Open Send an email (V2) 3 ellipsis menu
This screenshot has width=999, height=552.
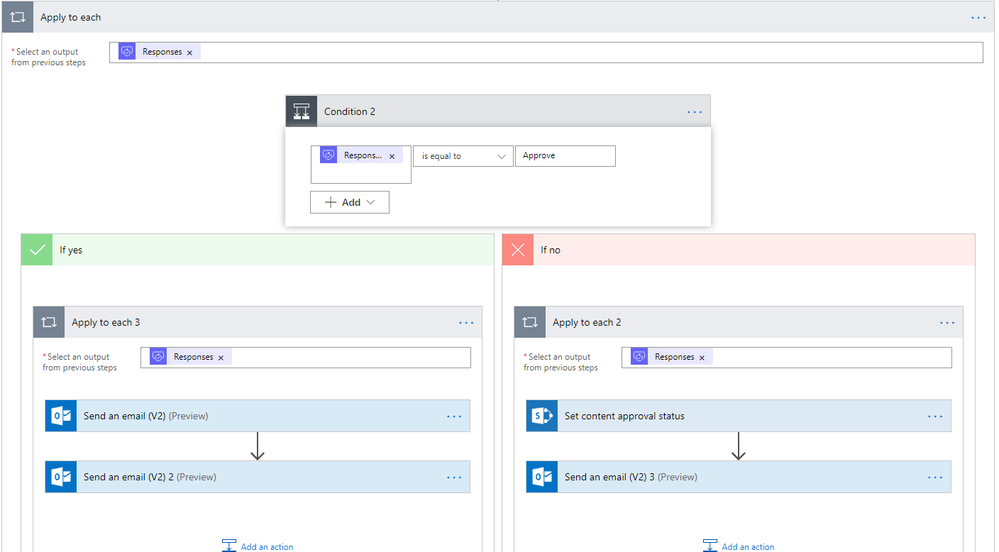935,477
